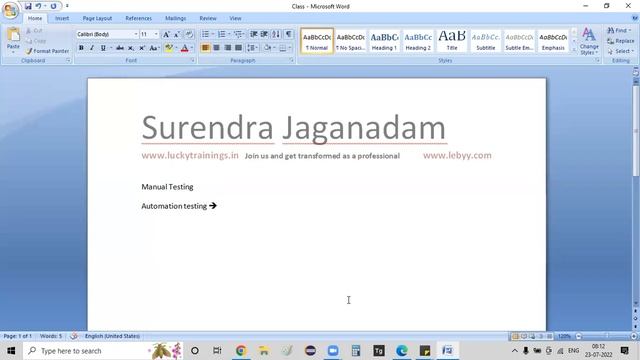Toggle Justify alignment
Screen dimensions: 640x360
tap(238, 48)
